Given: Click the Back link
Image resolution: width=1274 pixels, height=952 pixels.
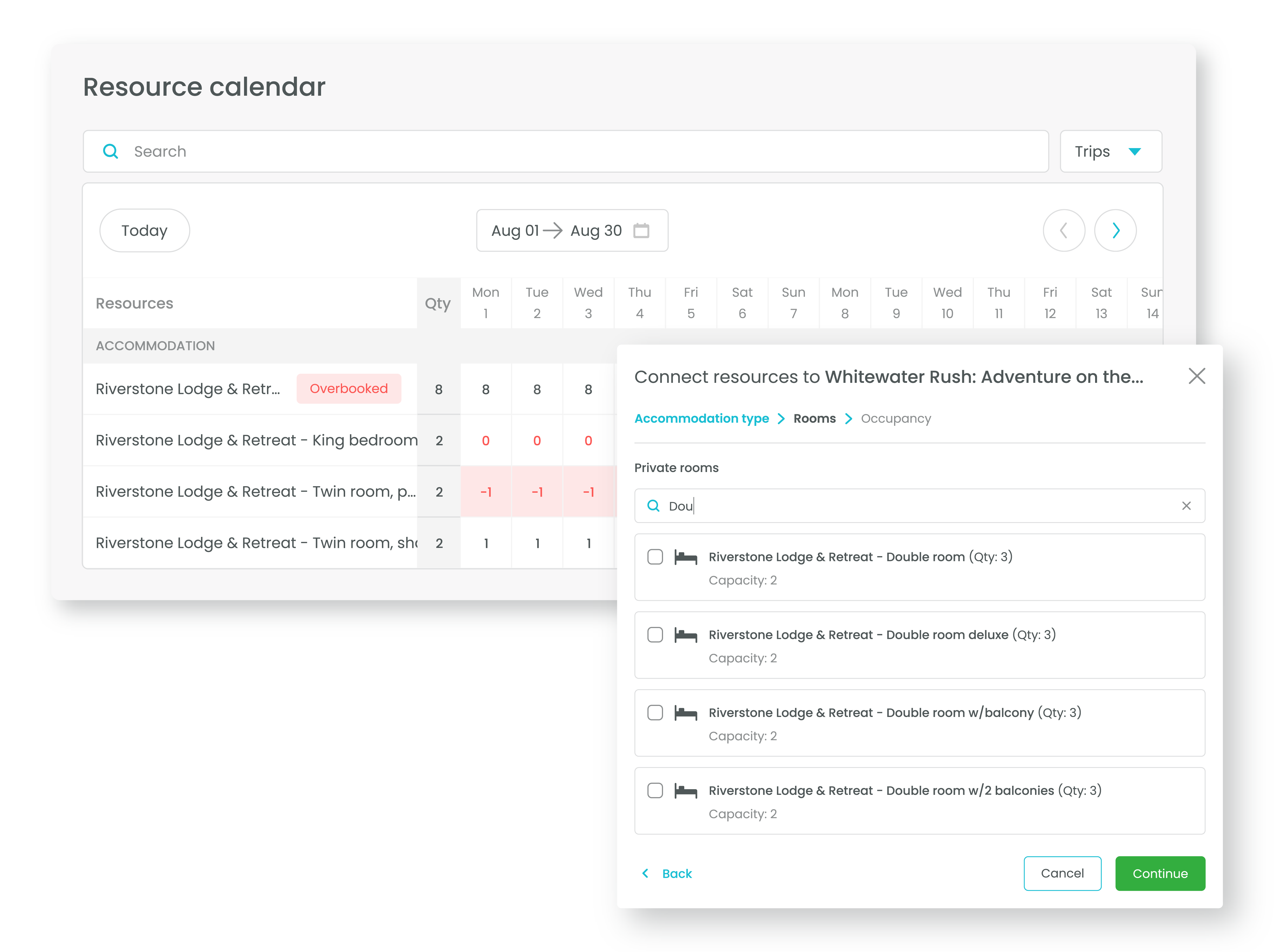Looking at the screenshot, I should [x=677, y=874].
